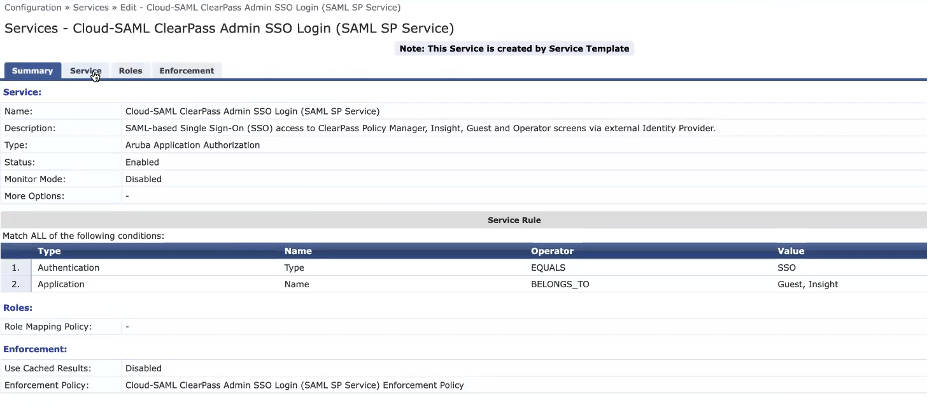Select service rule row number 2
The height and width of the screenshot is (408, 928).
pyautogui.click(x=15, y=284)
